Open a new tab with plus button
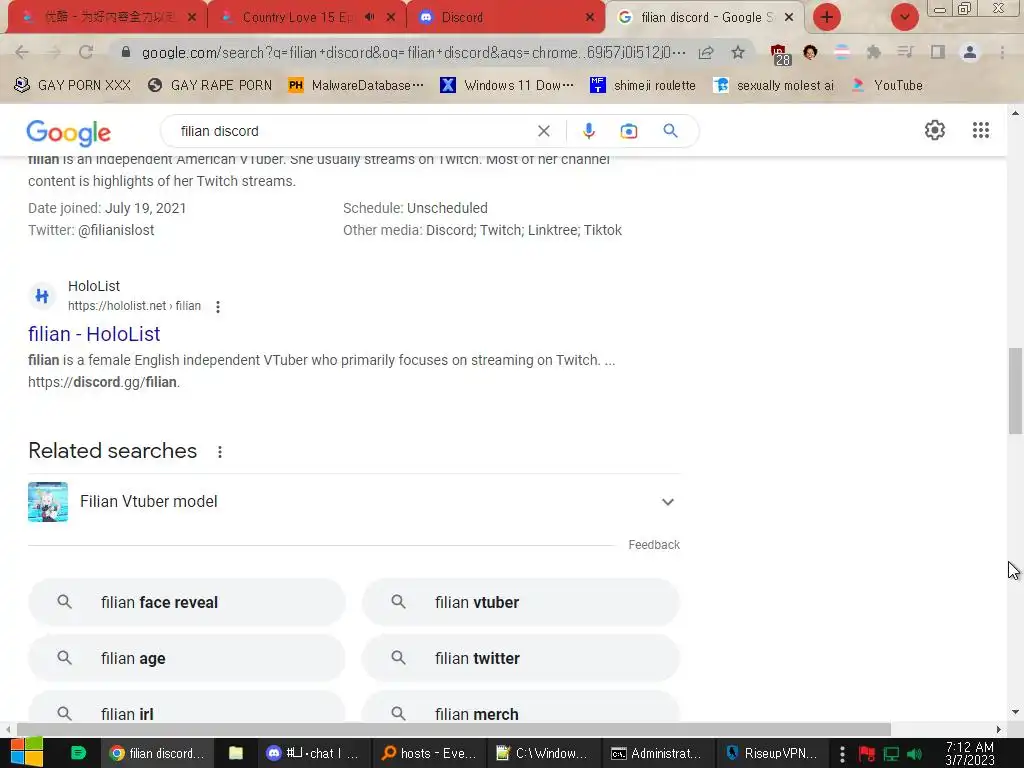Screen dimensions: 1024x768 tap(826, 17)
